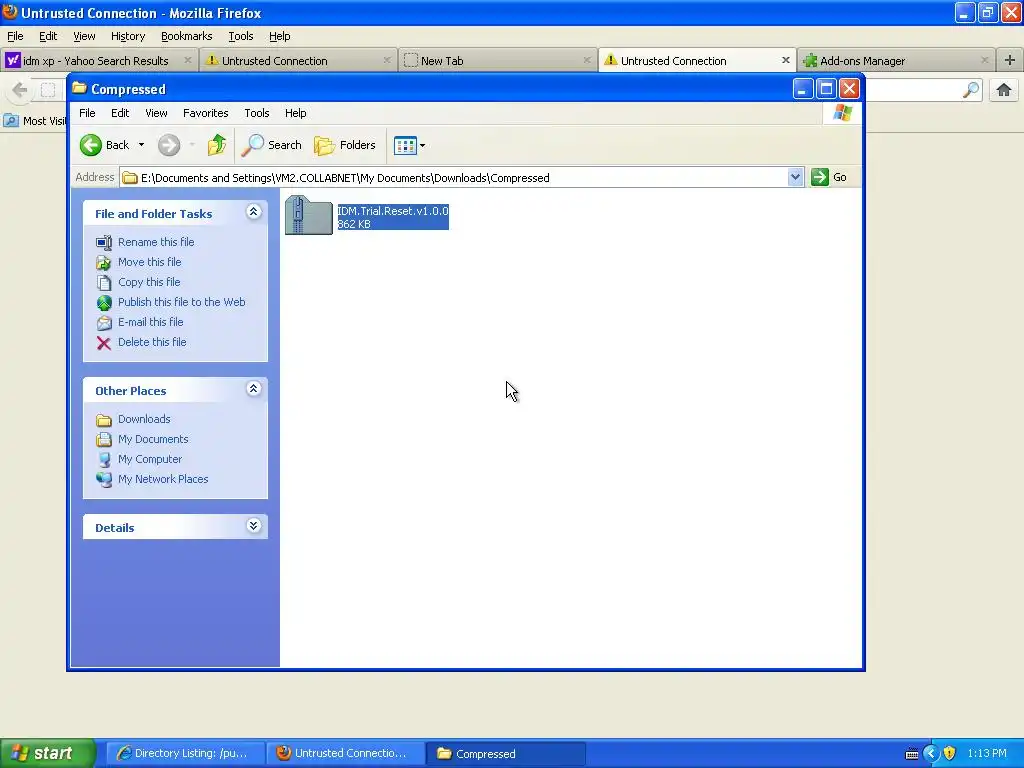Expand the Details panel
Viewport: 1024px width, 768px height.
click(253, 526)
